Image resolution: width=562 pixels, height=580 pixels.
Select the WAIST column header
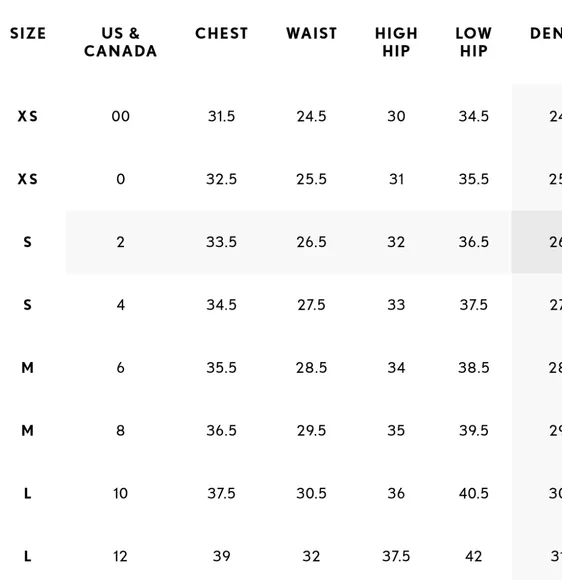pyautogui.click(x=312, y=33)
